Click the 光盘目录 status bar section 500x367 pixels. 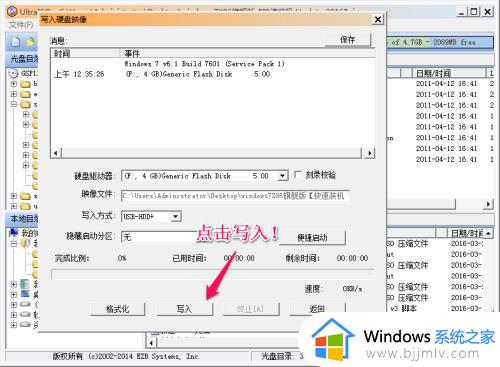point(277,356)
